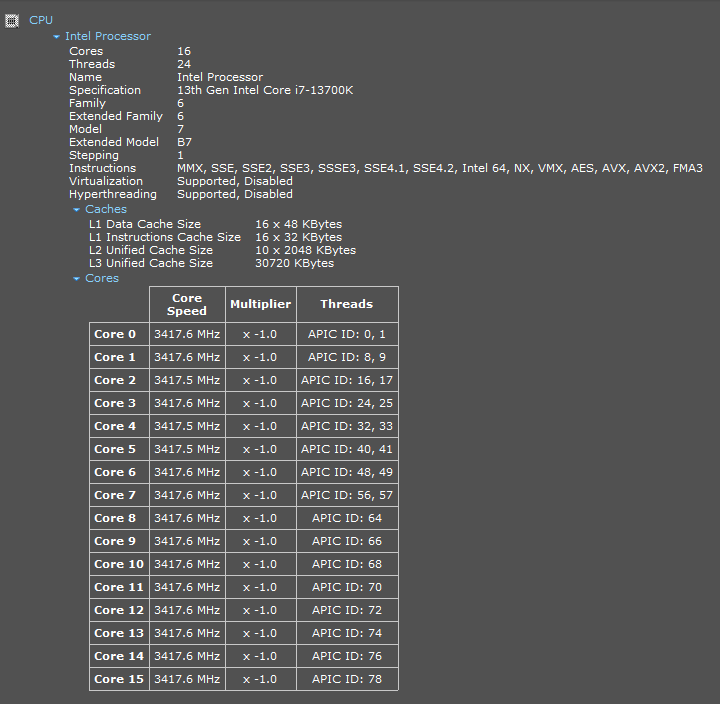Screen dimensions: 720x704
Task: Click the Instructions row value text
Action: point(440,169)
